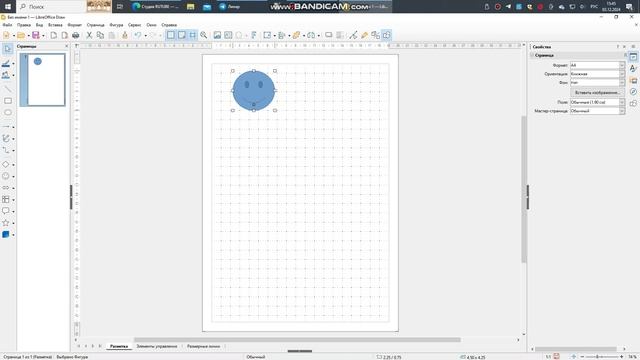Toggle the sidebar Properties deck button

click(633, 57)
